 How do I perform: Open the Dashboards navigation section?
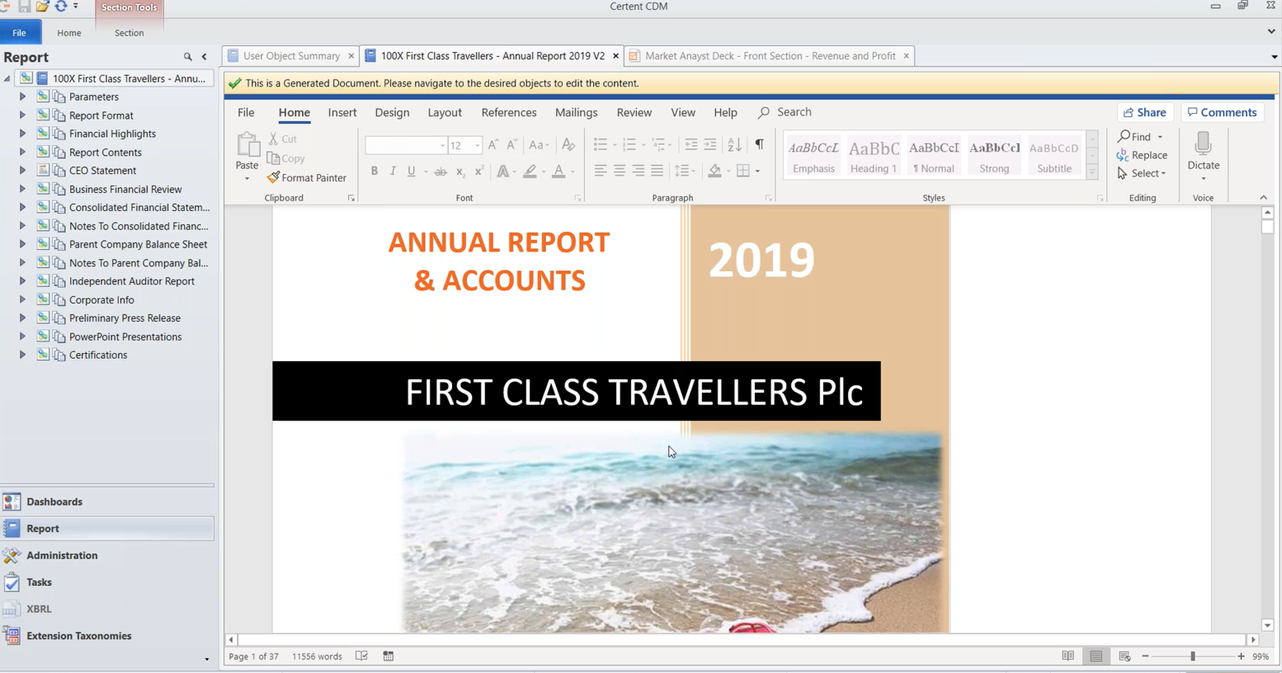pos(107,502)
